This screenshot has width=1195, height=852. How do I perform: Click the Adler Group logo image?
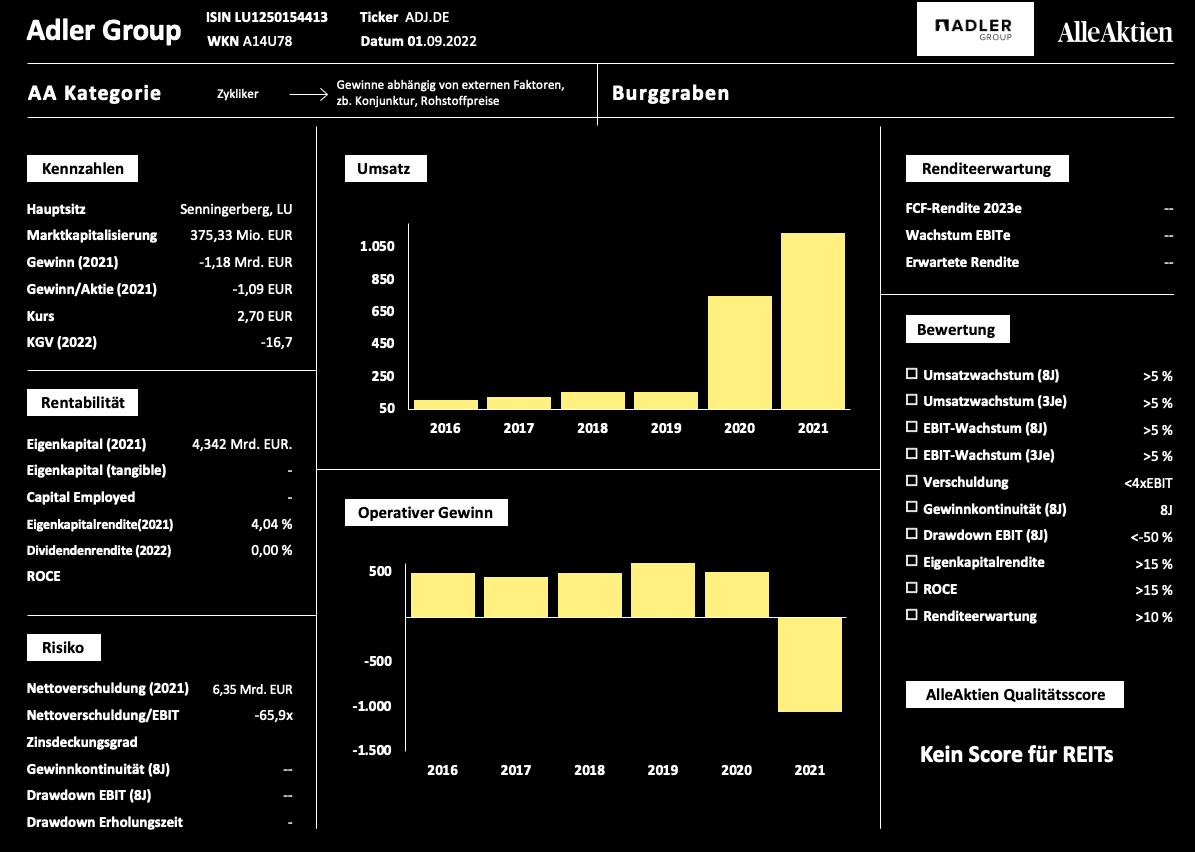pos(975,29)
